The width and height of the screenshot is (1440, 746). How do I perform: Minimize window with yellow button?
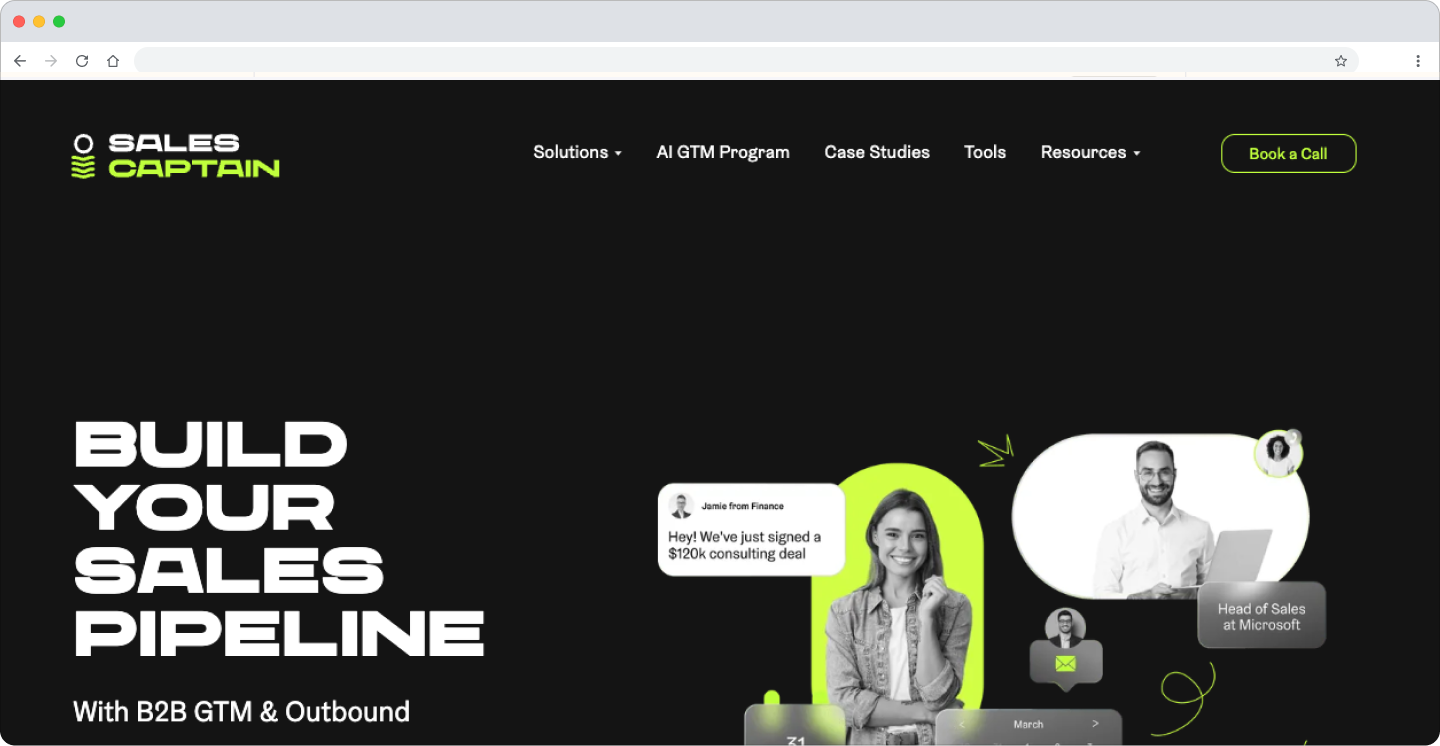(39, 21)
